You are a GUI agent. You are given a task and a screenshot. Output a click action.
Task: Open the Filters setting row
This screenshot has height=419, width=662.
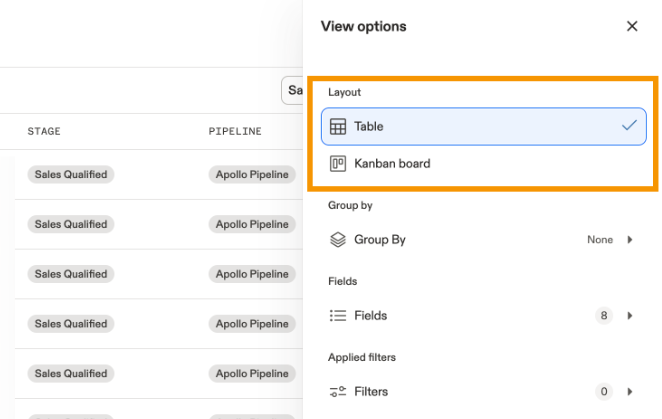pos(483,392)
